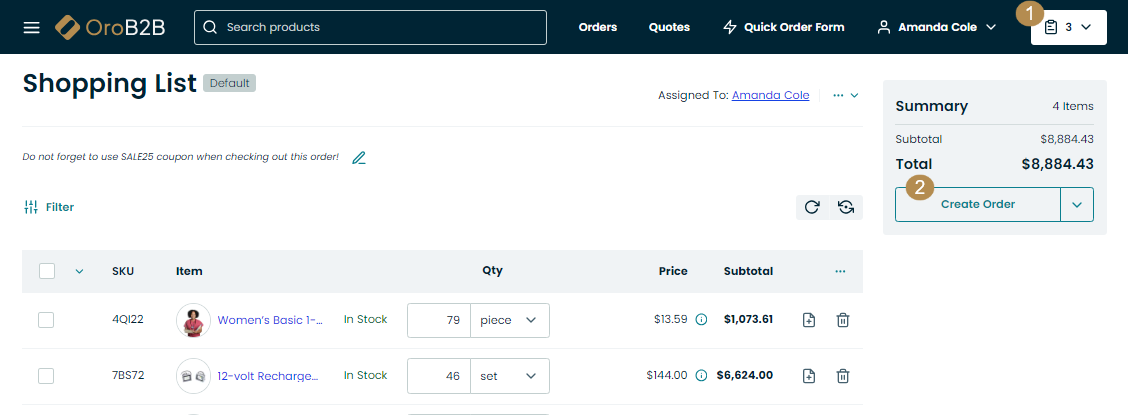Check the 7BS72 row checkbox
This screenshot has height=415, width=1128.
[x=46, y=376]
